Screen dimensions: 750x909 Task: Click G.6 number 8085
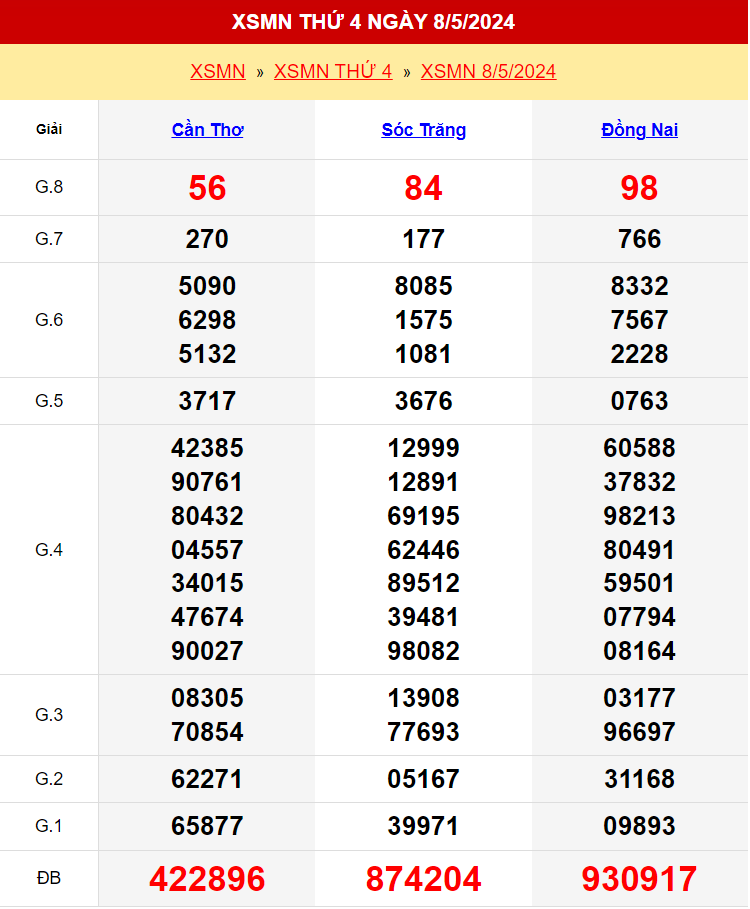click(424, 286)
